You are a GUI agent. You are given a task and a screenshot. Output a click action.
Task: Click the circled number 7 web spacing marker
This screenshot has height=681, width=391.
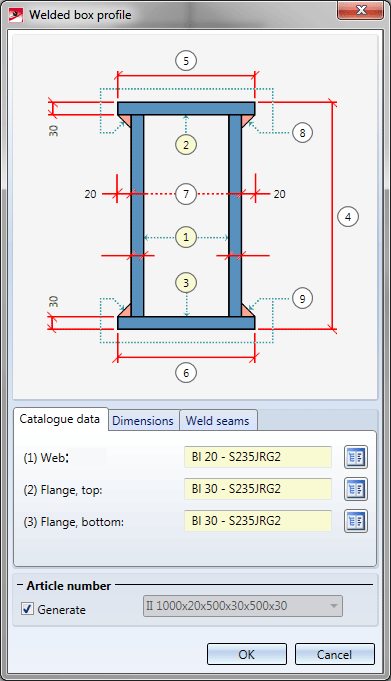click(x=186, y=194)
